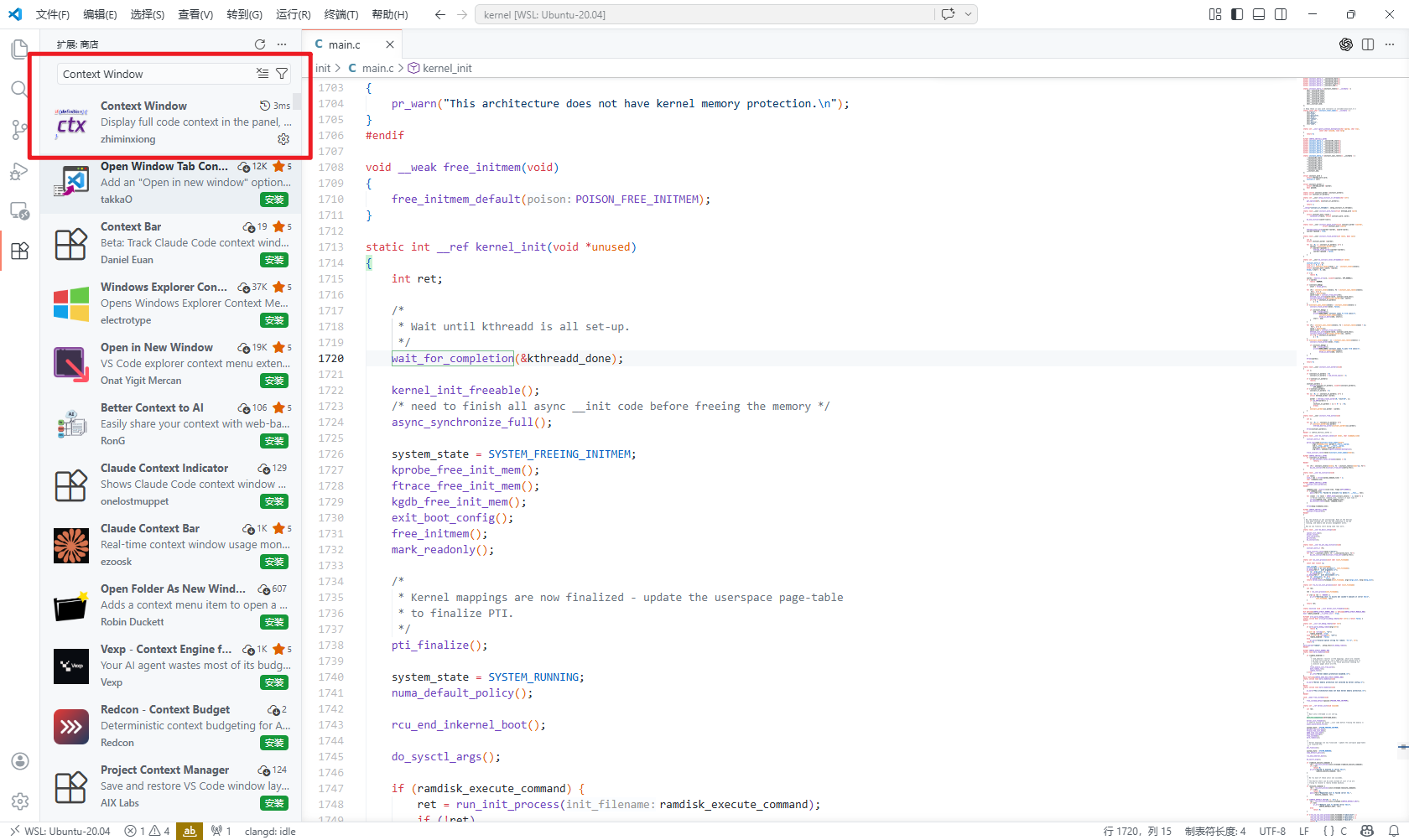Split the editor to the right
The image size is (1409, 840).
[x=1368, y=44]
